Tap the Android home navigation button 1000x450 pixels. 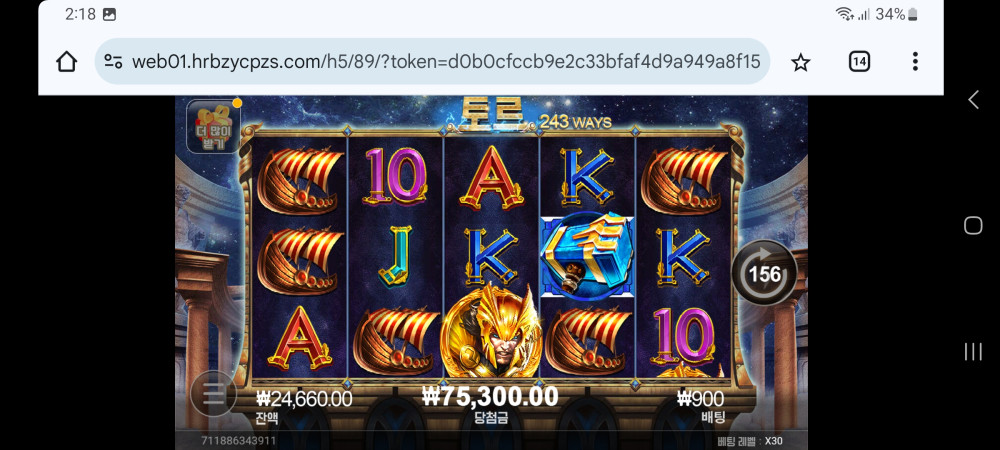(973, 225)
